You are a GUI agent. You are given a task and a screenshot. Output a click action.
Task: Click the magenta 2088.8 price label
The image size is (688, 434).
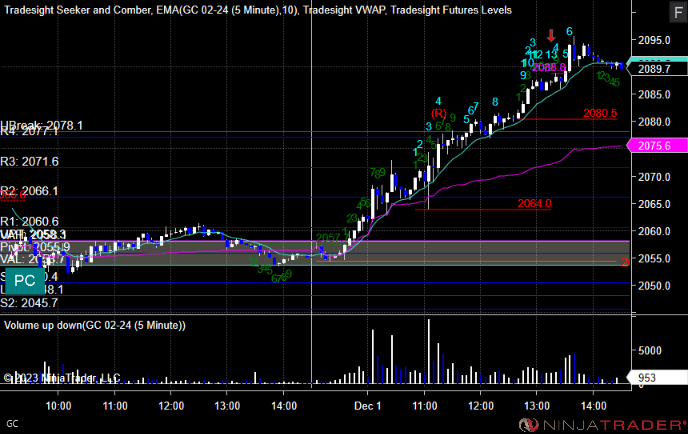[x=549, y=67]
